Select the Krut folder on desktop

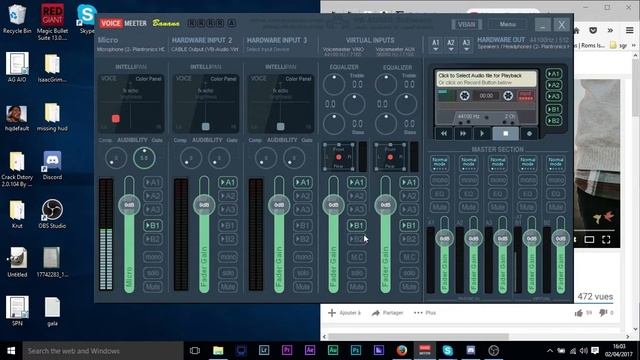pyautogui.click(x=17, y=213)
